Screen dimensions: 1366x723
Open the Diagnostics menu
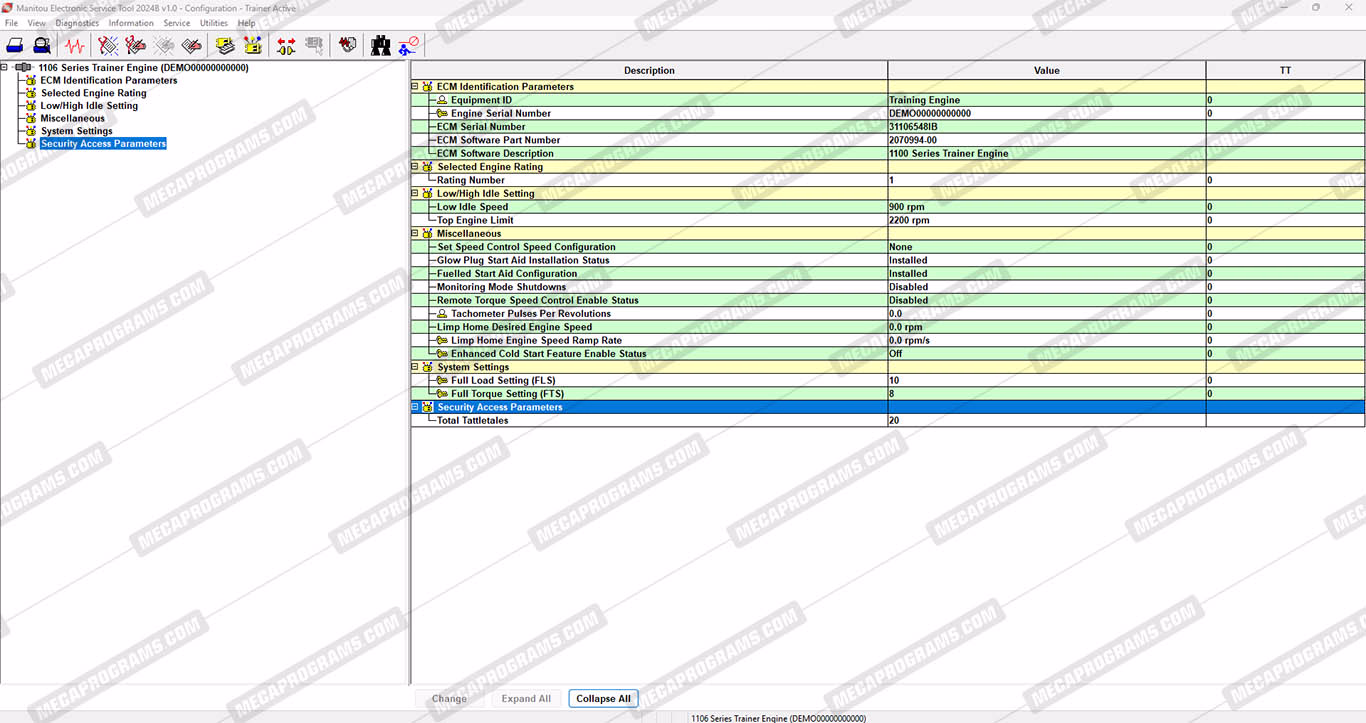click(77, 23)
